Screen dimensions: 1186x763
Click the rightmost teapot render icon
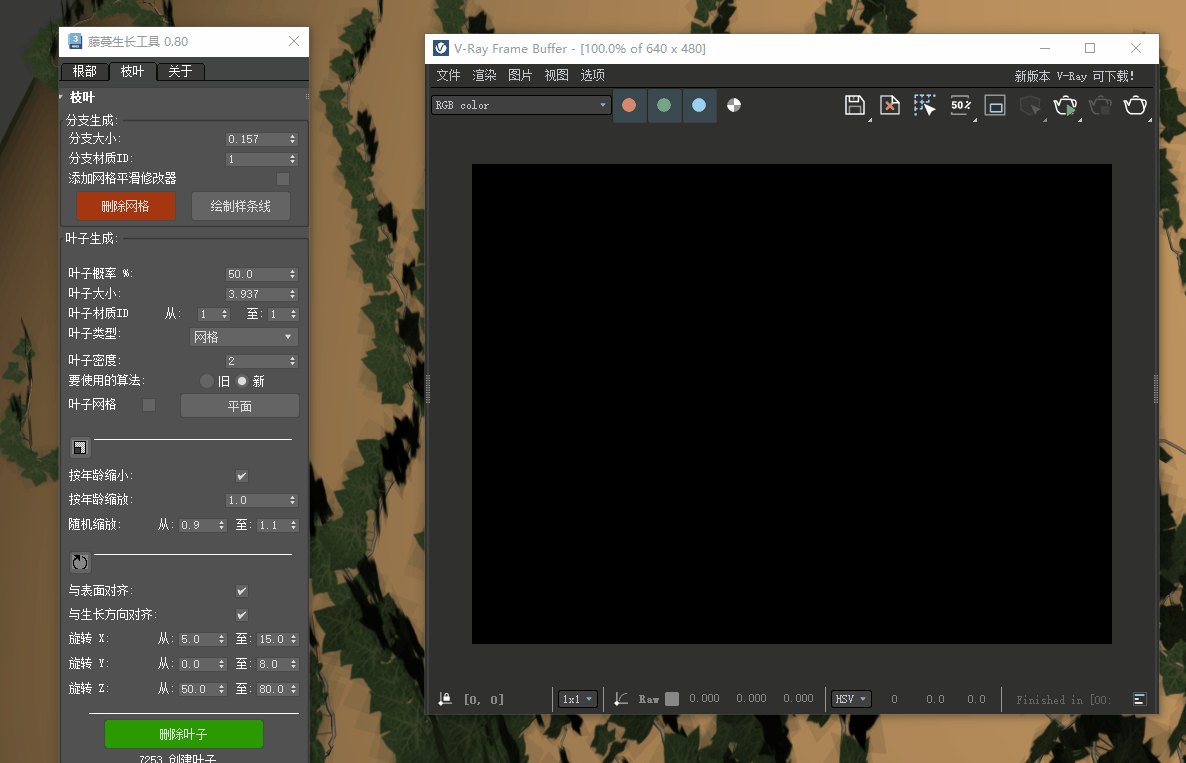[1135, 105]
